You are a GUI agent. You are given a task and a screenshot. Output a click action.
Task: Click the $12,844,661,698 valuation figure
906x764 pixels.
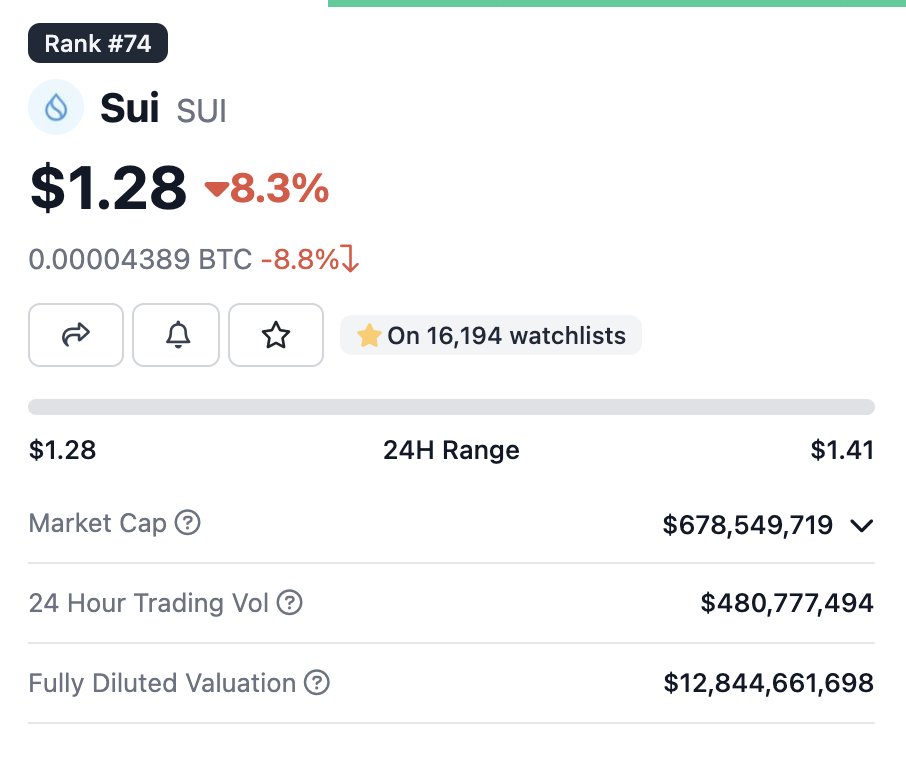[x=768, y=683]
